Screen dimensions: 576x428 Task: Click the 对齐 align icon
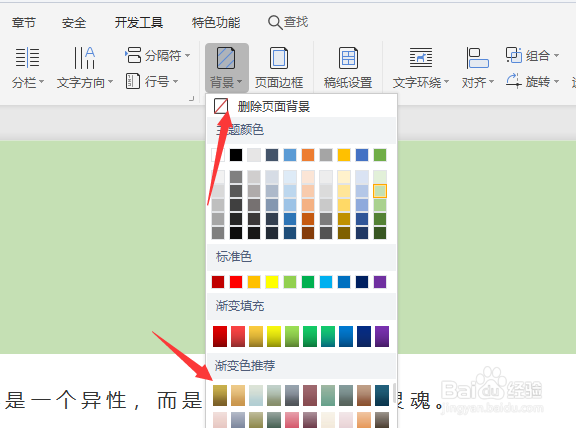tap(477, 58)
